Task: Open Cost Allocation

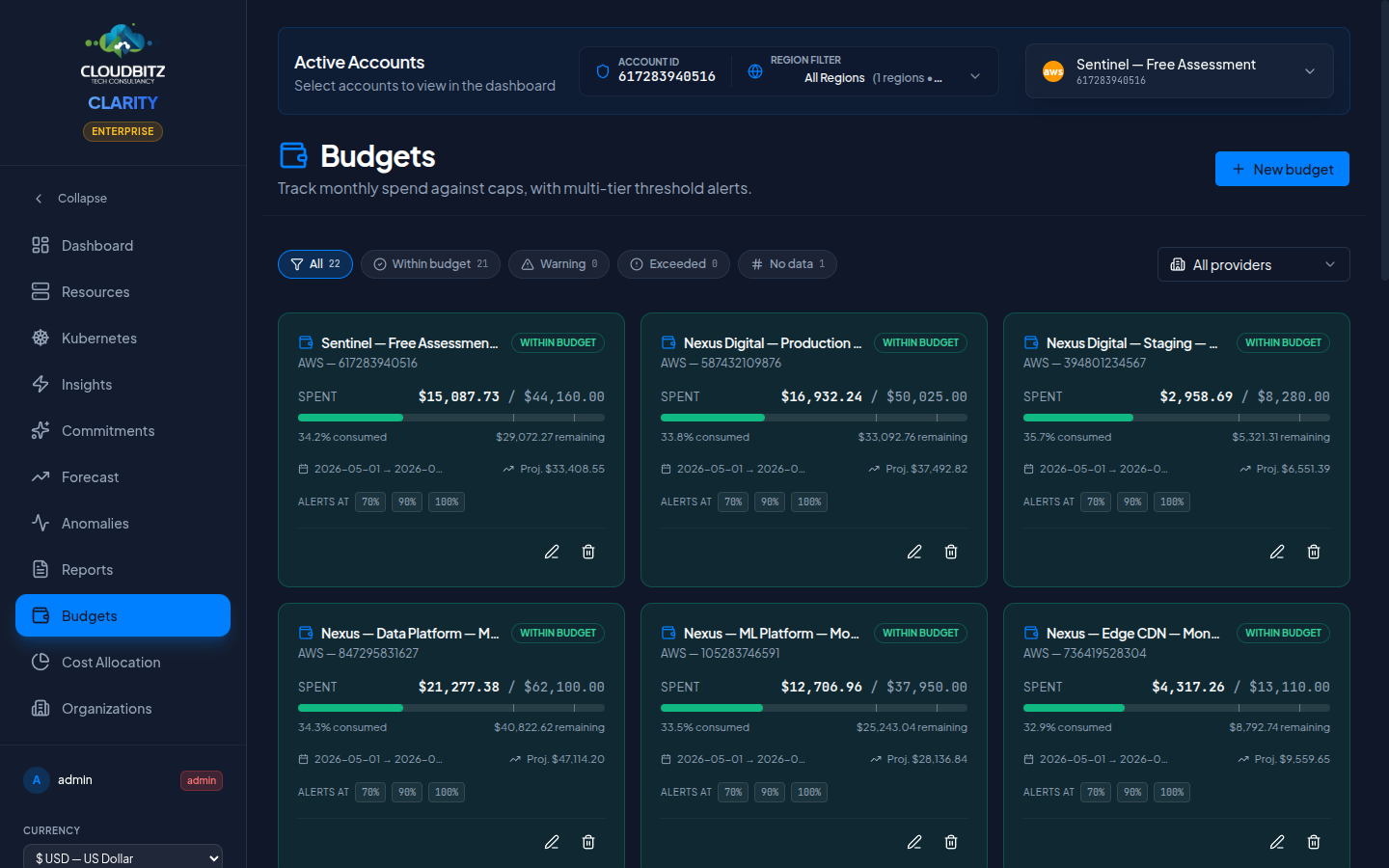Action: (x=123, y=663)
